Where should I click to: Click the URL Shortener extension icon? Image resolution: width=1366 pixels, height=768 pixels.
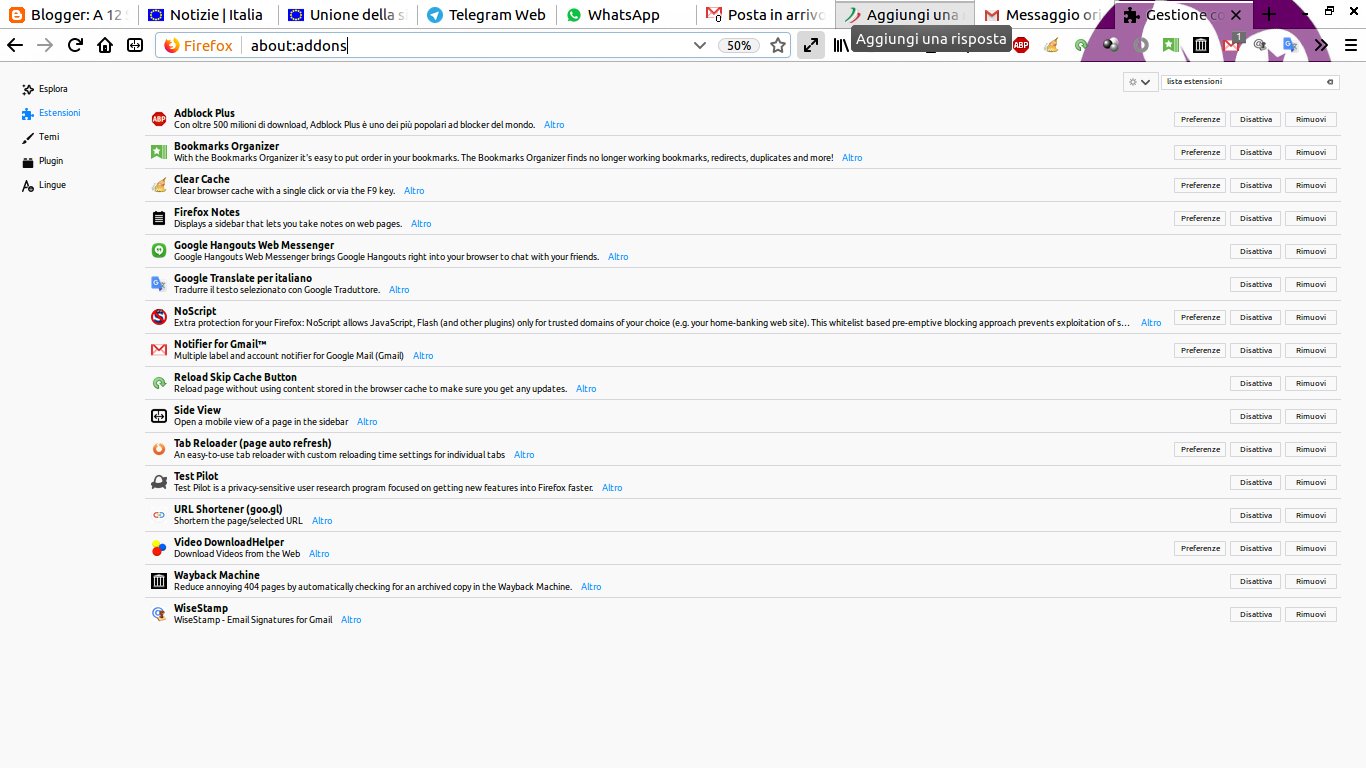[158, 515]
